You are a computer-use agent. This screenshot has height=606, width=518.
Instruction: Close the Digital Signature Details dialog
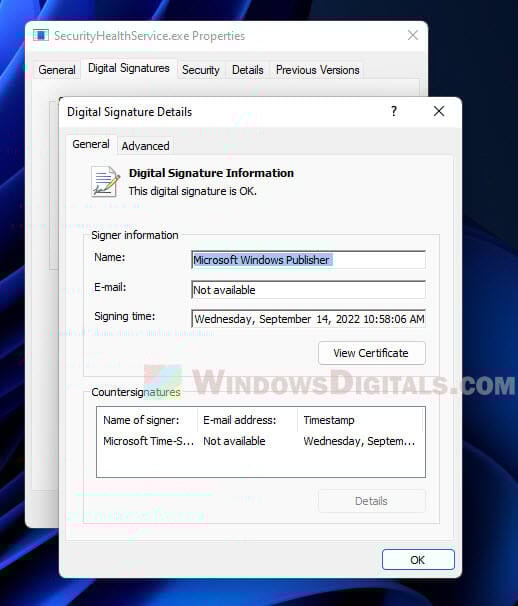(x=439, y=111)
